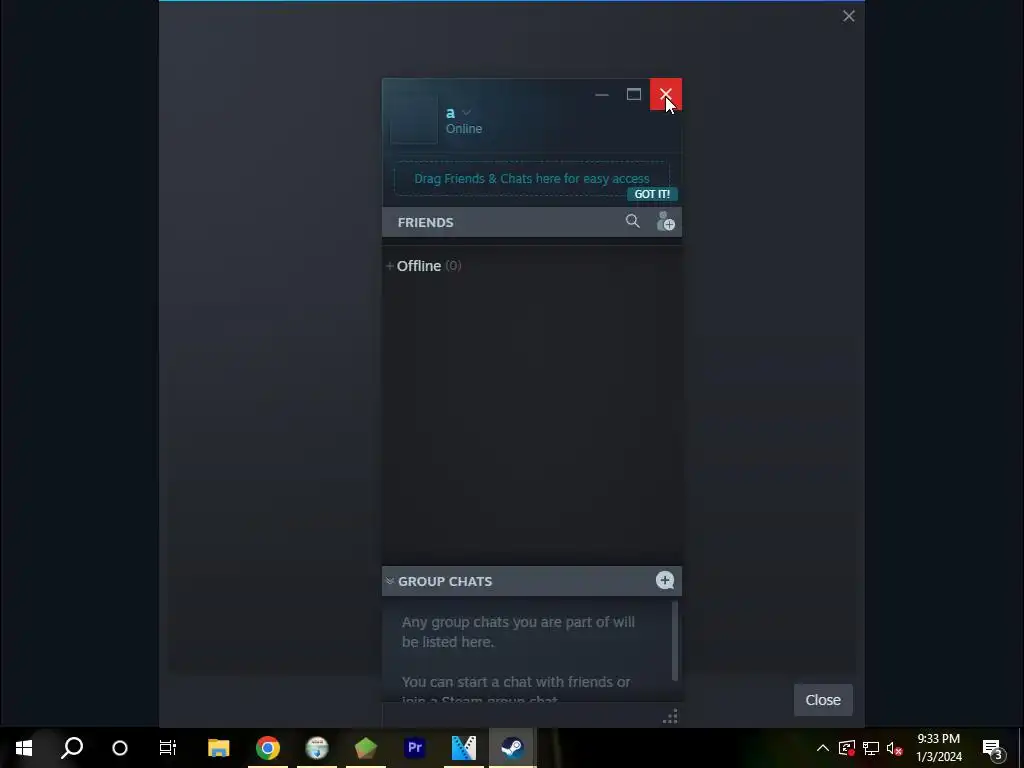Close the overlay with the top-right X
The image size is (1024, 768).
pyautogui.click(x=848, y=16)
